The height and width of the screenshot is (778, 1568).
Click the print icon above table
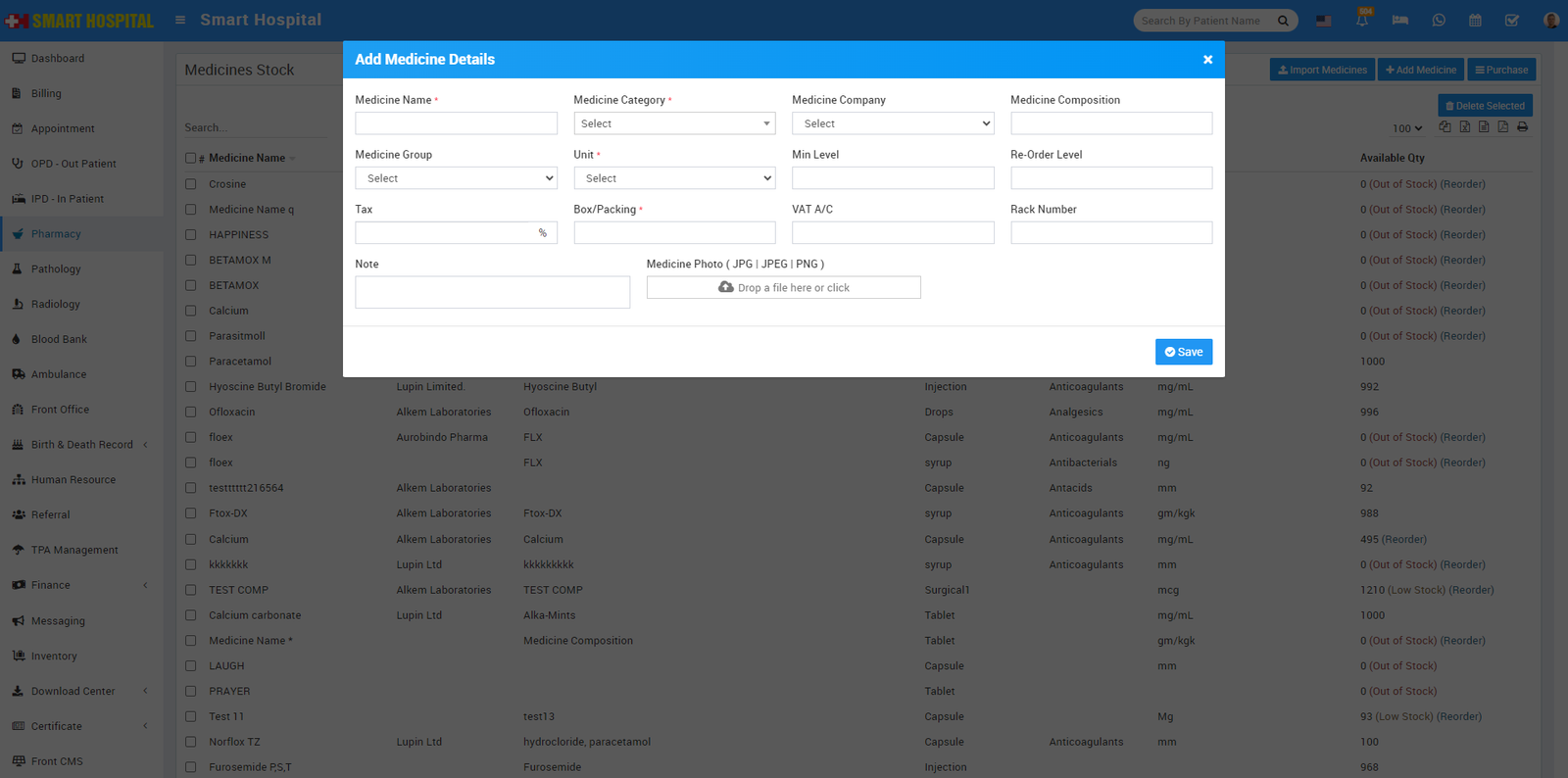(x=1522, y=127)
